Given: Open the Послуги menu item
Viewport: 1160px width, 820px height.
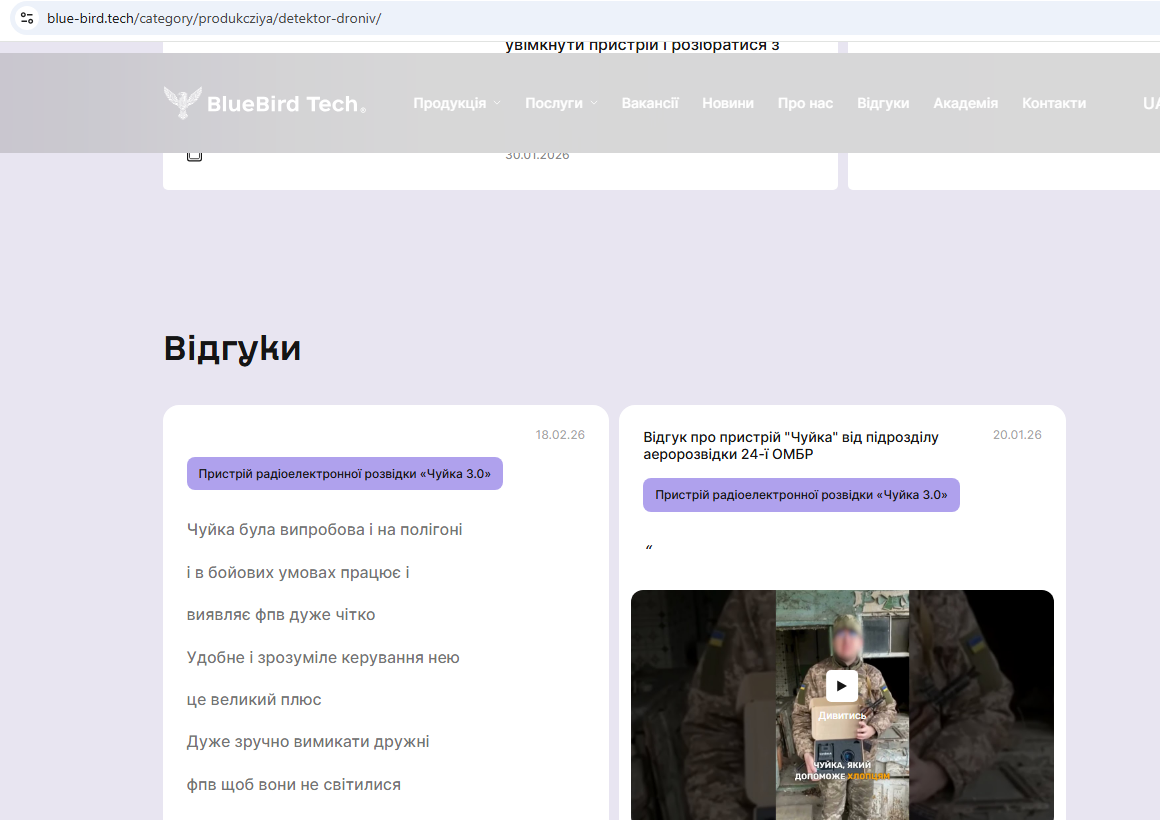Looking at the screenshot, I should (x=553, y=104).
